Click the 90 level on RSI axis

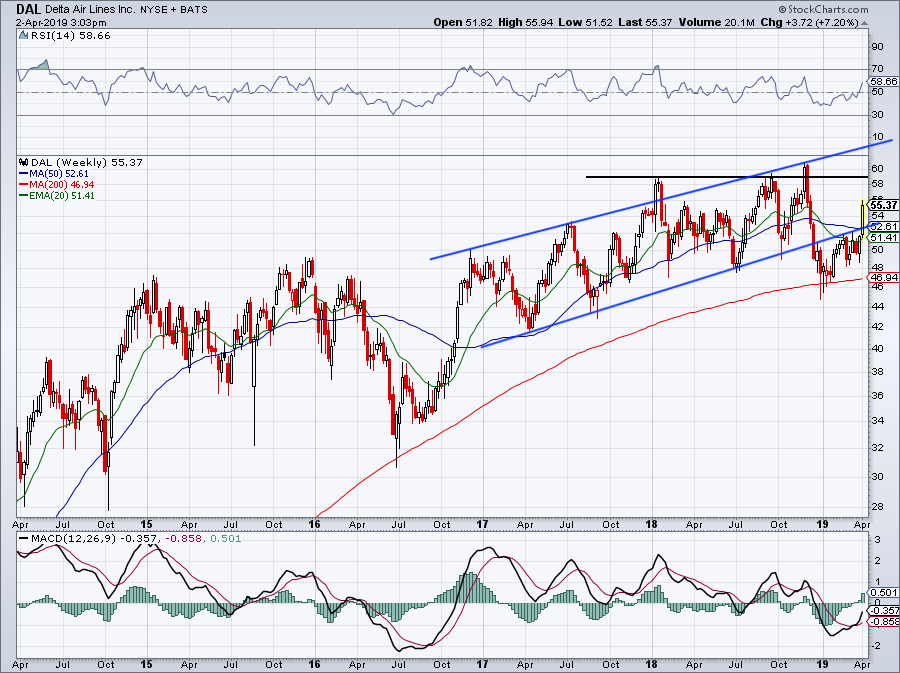[878, 46]
